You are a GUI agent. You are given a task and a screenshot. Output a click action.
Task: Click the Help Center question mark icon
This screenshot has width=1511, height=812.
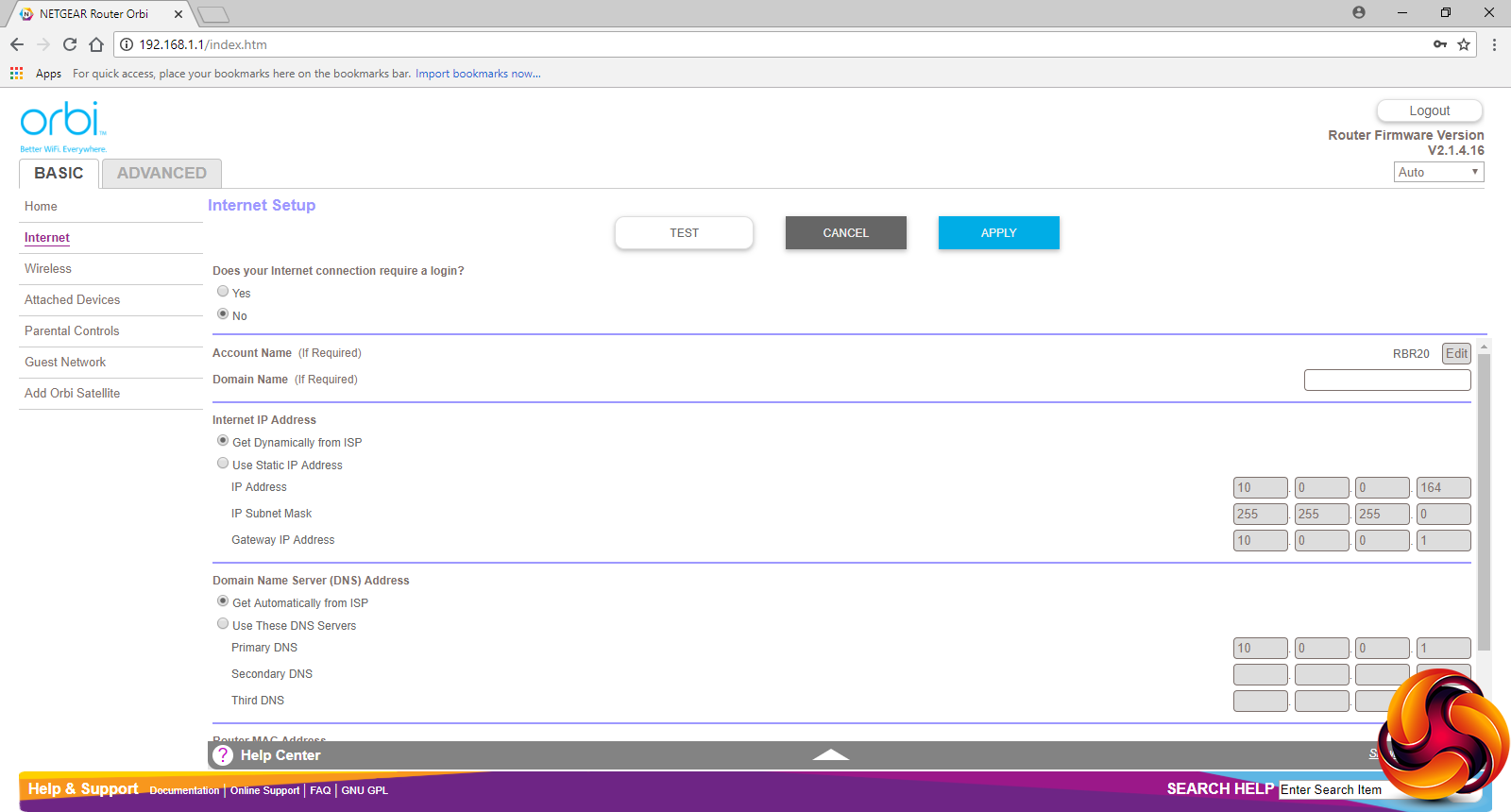coord(223,755)
